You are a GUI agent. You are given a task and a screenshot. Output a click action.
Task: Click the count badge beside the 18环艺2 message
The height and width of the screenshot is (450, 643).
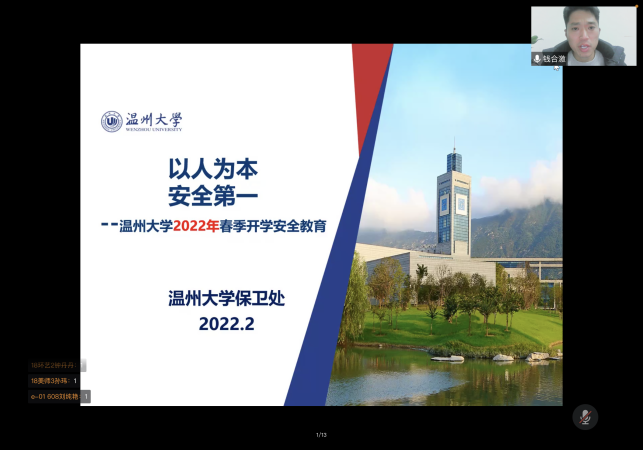(82, 365)
